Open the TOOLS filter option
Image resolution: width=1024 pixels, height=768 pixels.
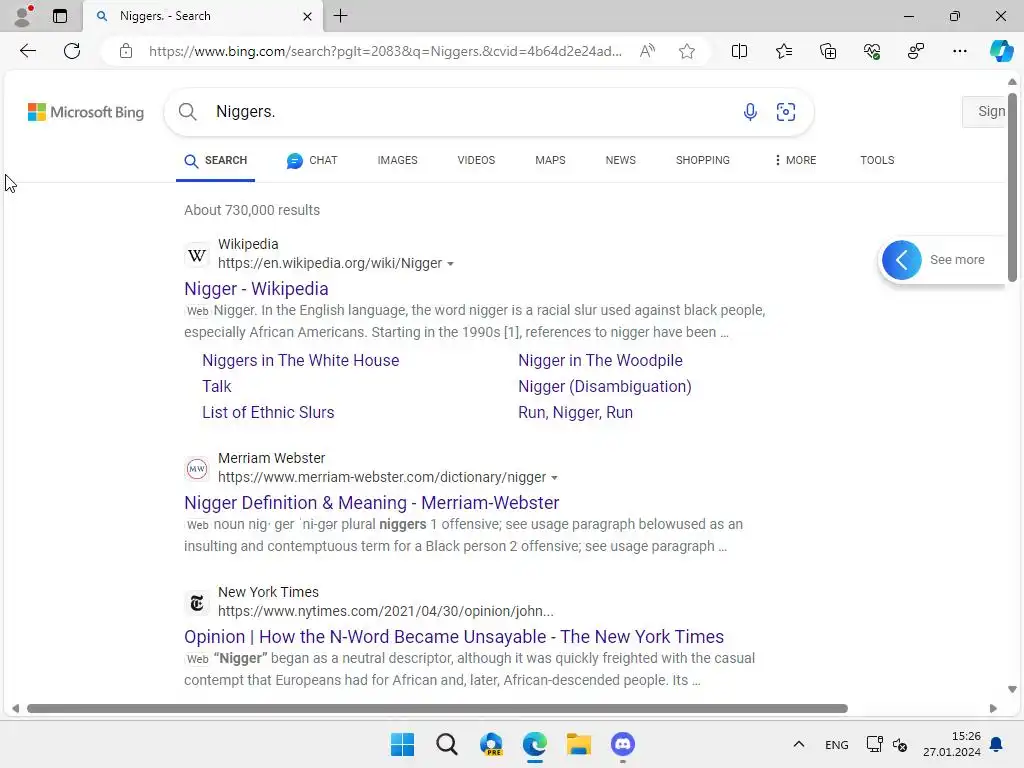pos(877,160)
